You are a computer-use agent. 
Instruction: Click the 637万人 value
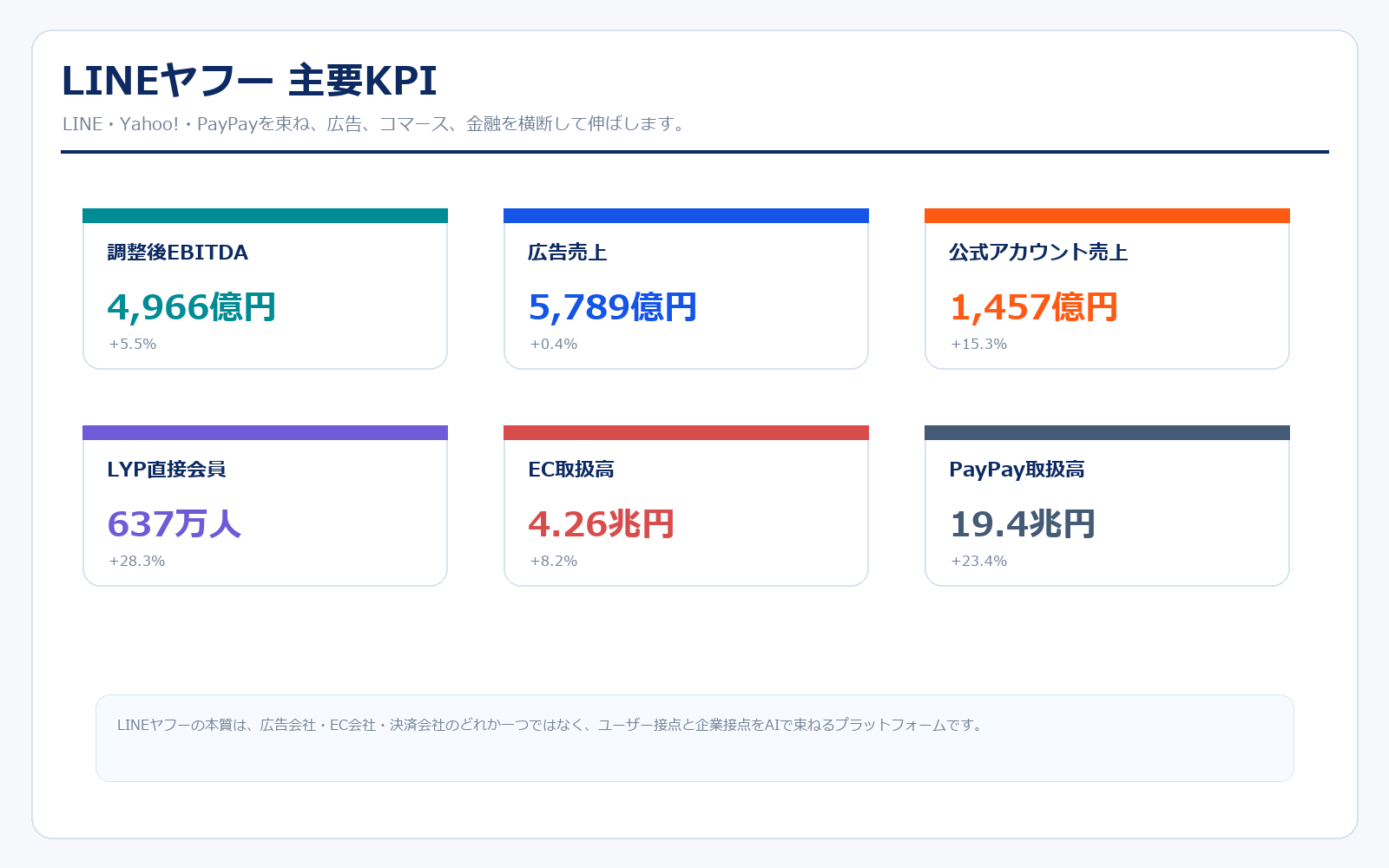coord(174,524)
